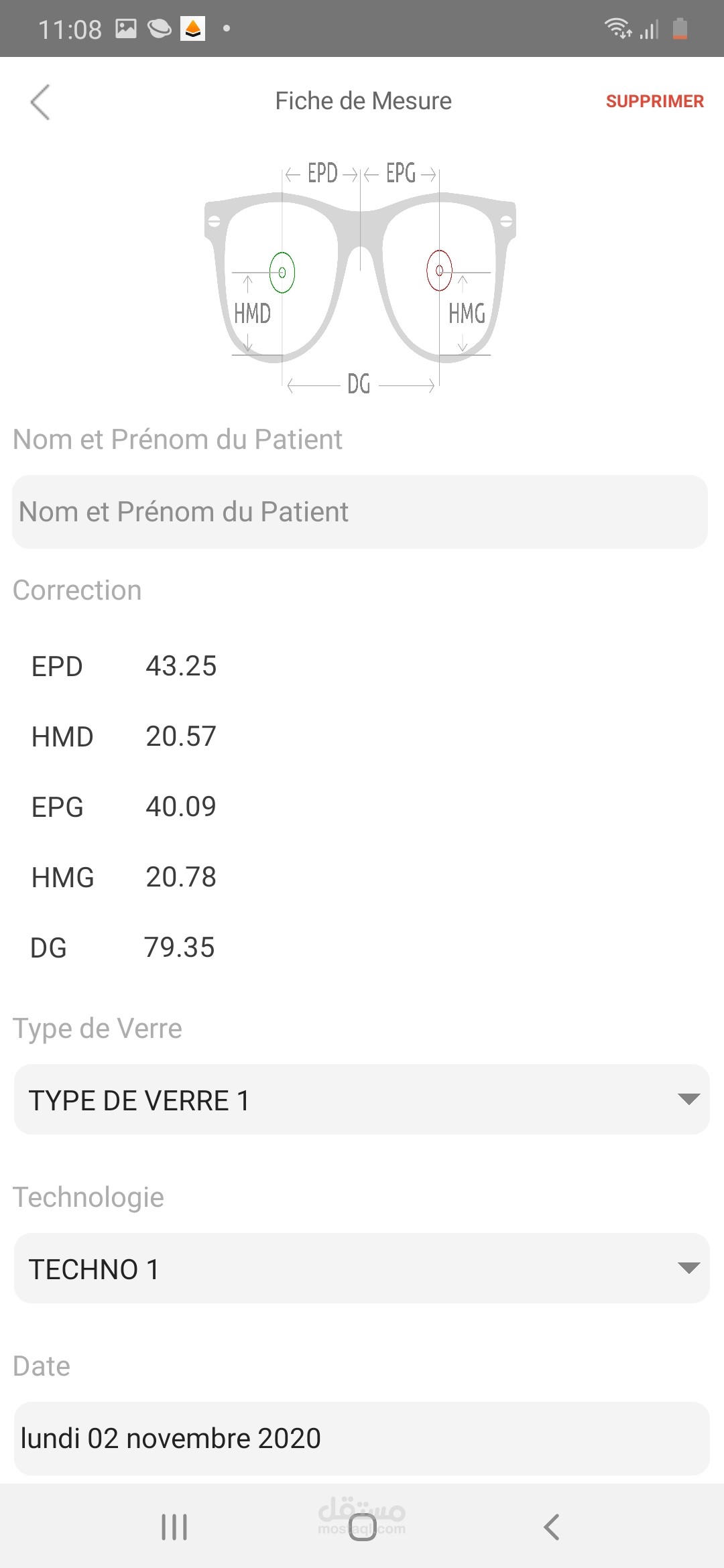Tap the Android system back icon
The height and width of the screenshot is (1568, 724).
click(551, 1527)
